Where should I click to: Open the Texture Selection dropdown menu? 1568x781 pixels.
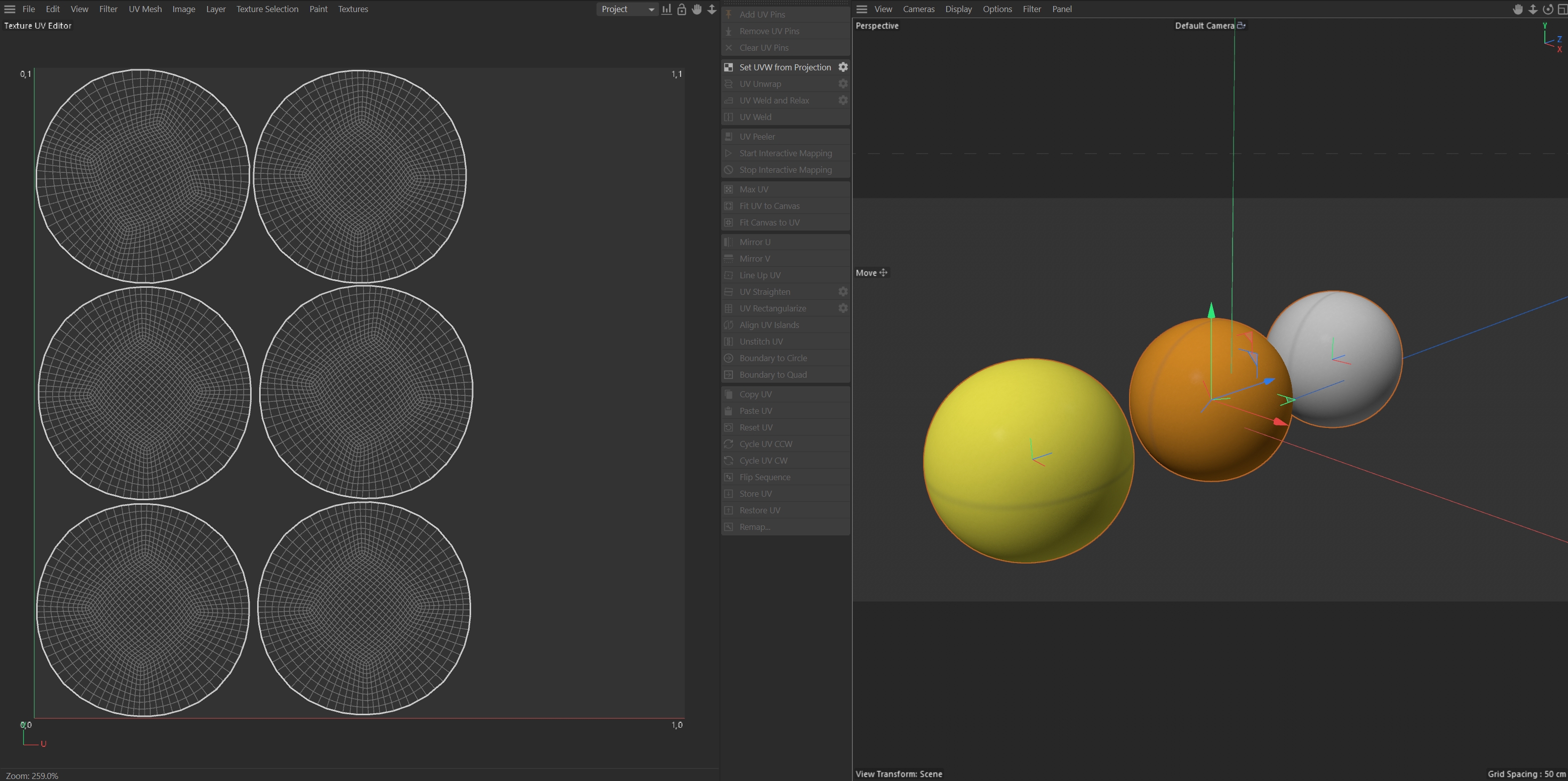point(267,9)
